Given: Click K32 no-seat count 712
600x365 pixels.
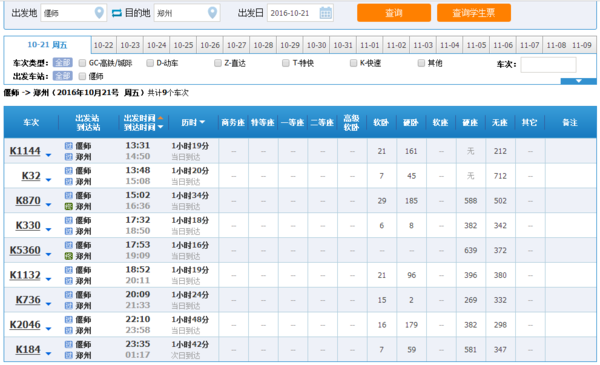Looking at the screenshot, I should click(x=500, y=176).
